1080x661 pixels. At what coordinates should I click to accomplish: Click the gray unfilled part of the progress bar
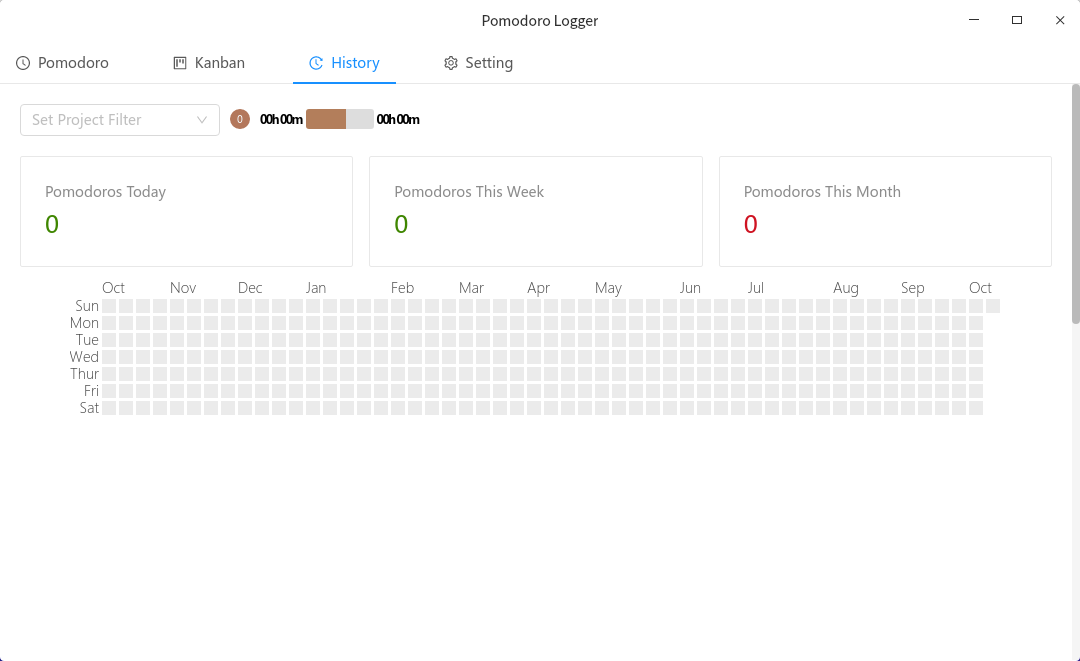tap(360, 119)
